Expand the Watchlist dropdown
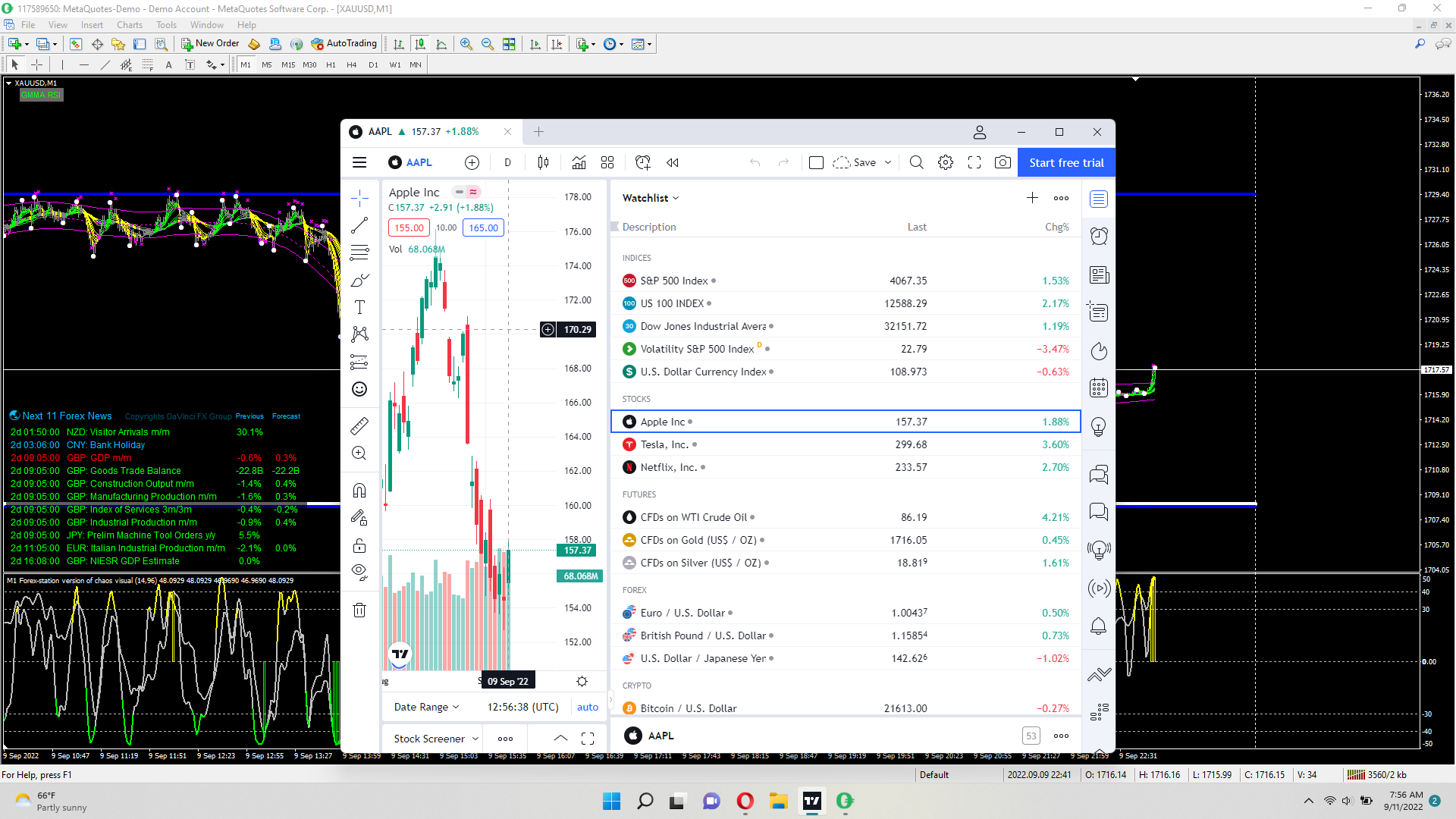Viewport: 1456px width, 819px height. click(651, 198)
